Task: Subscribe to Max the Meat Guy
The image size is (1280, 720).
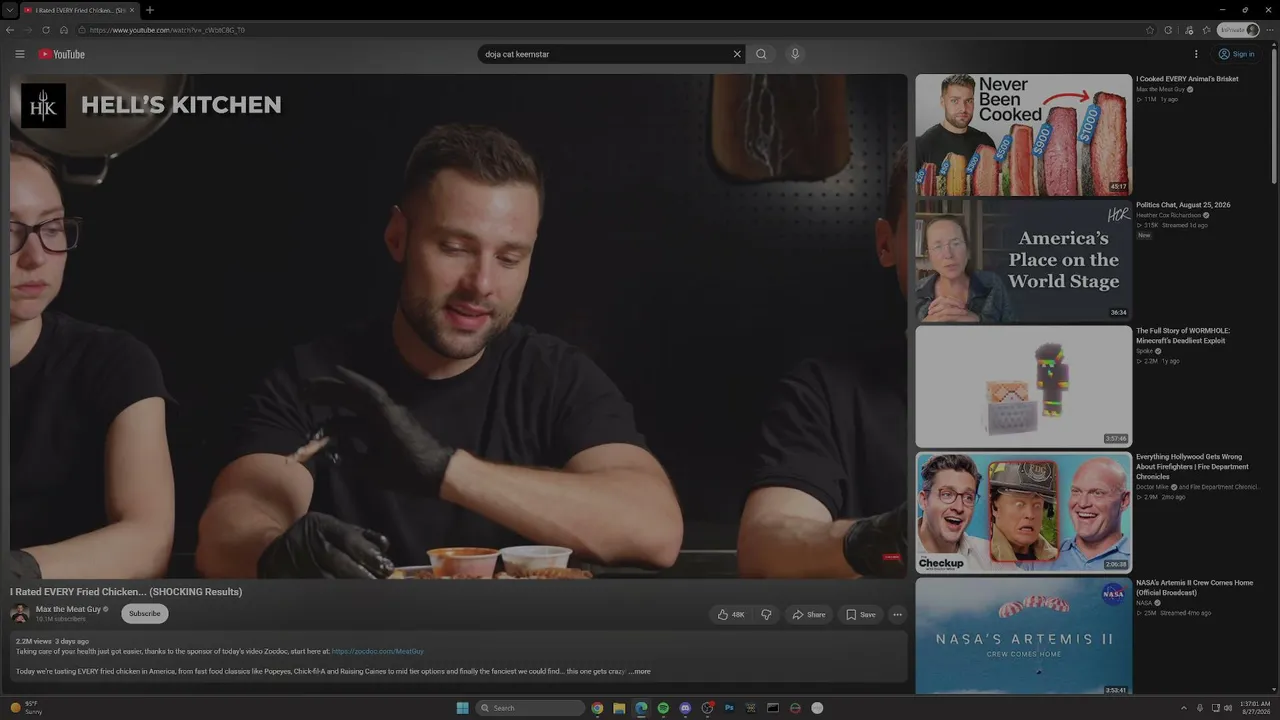Action: pos(145,613)
